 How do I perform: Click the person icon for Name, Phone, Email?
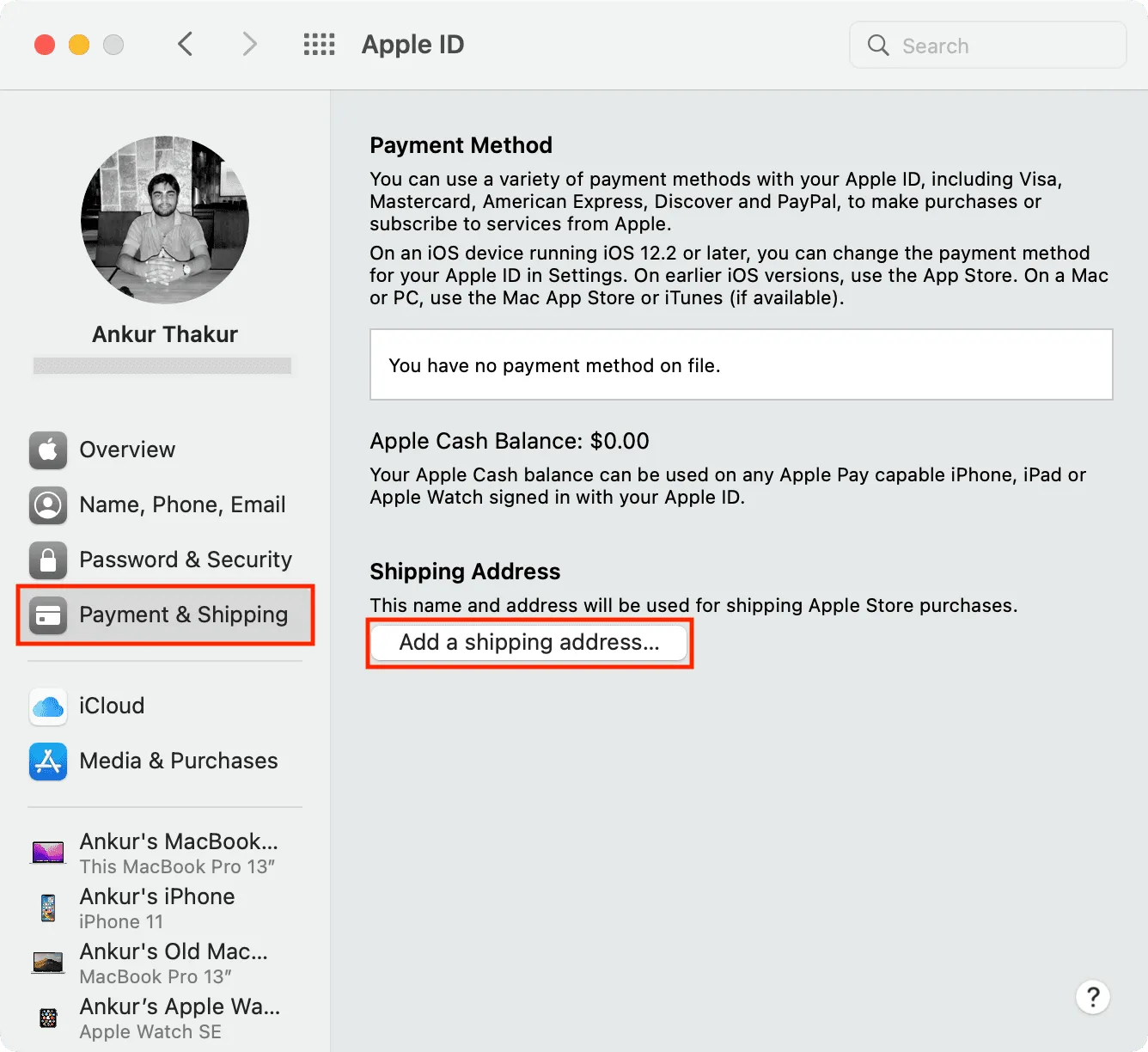coord(48,505)
